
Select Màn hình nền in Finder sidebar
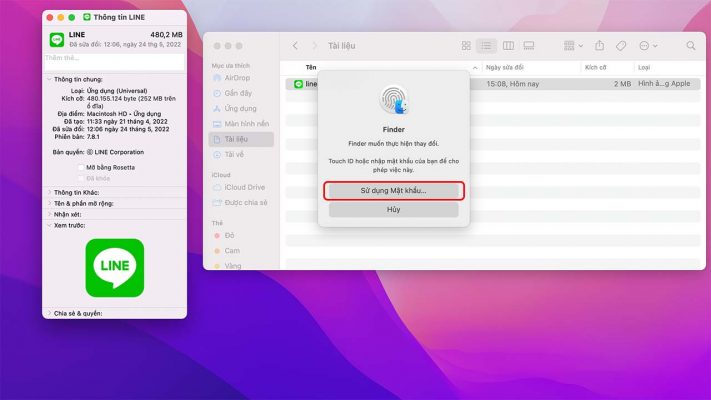(x=241, y=124)
